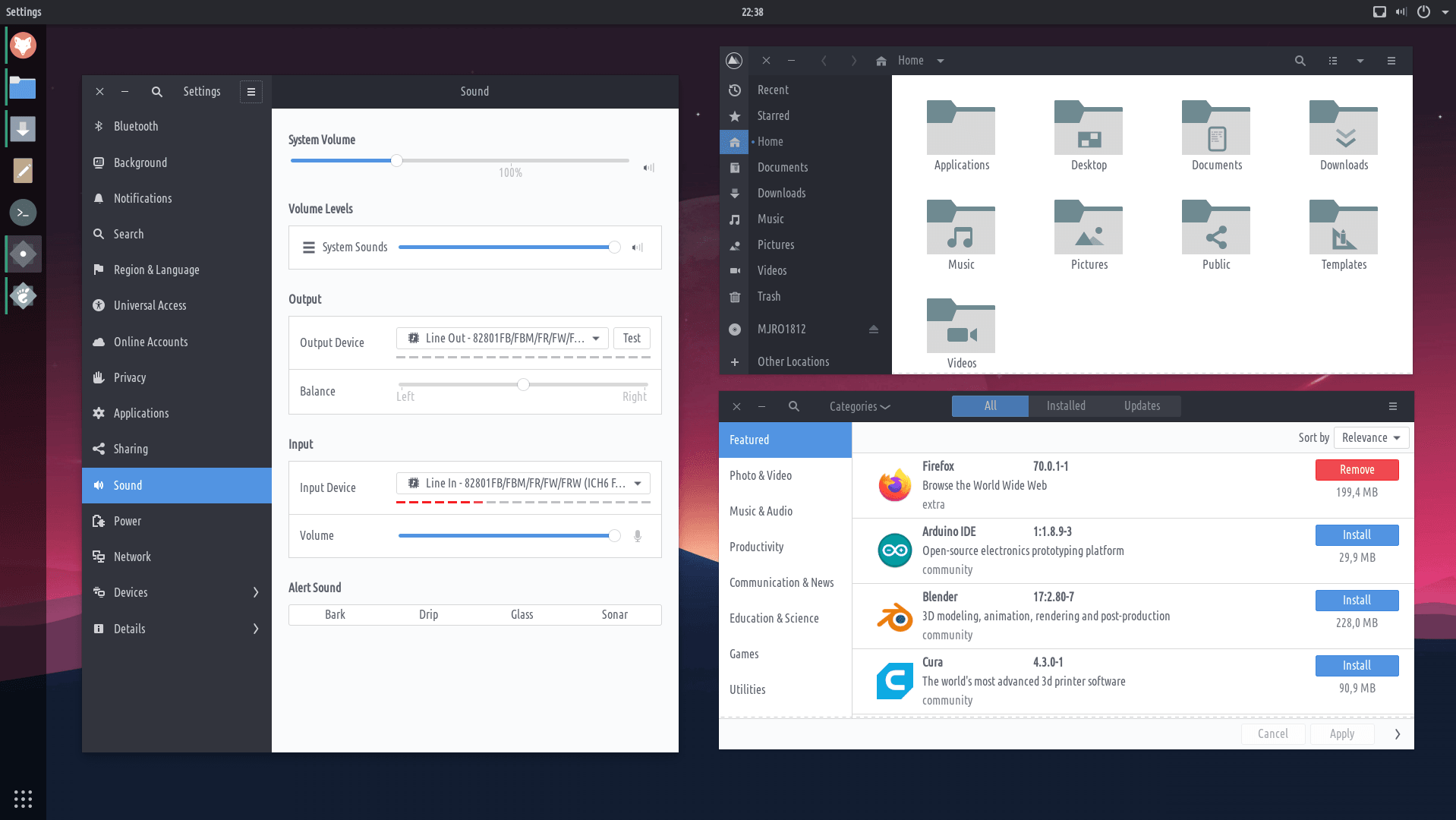
Task: Show all applications grid in dock
Action: [23, 798]
